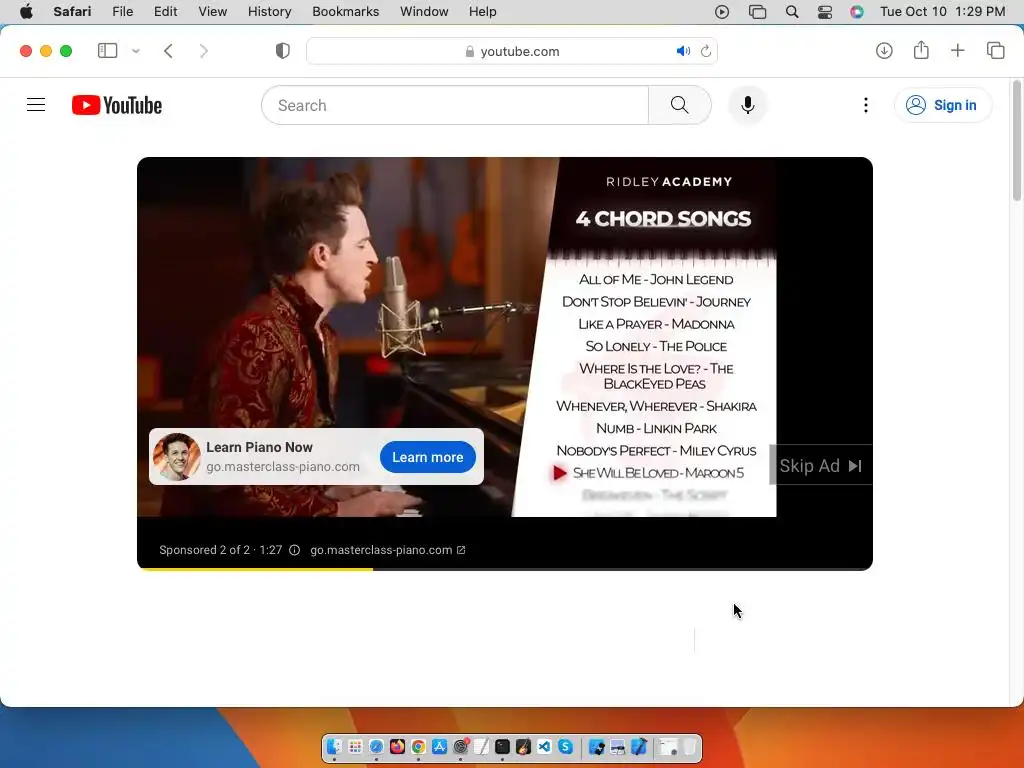1024x768 pixels.
Task: Click the youtube.com address bar
Action: (512, 51)
